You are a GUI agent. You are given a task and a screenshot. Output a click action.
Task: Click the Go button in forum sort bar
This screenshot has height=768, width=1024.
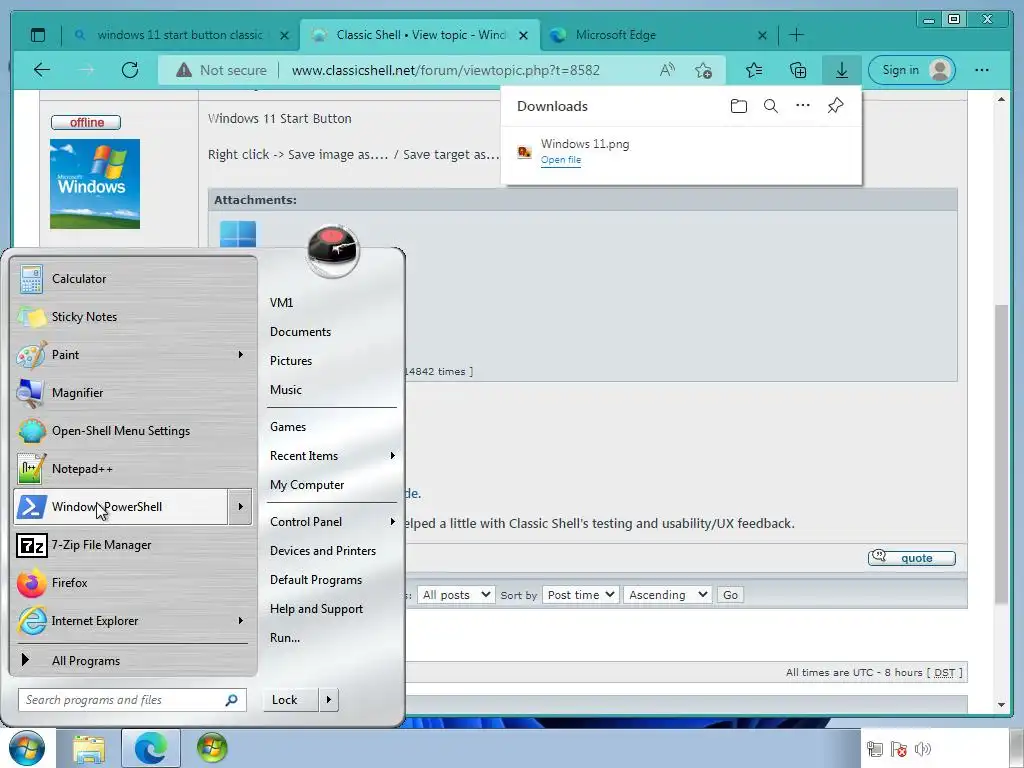(x=730, y=595)
